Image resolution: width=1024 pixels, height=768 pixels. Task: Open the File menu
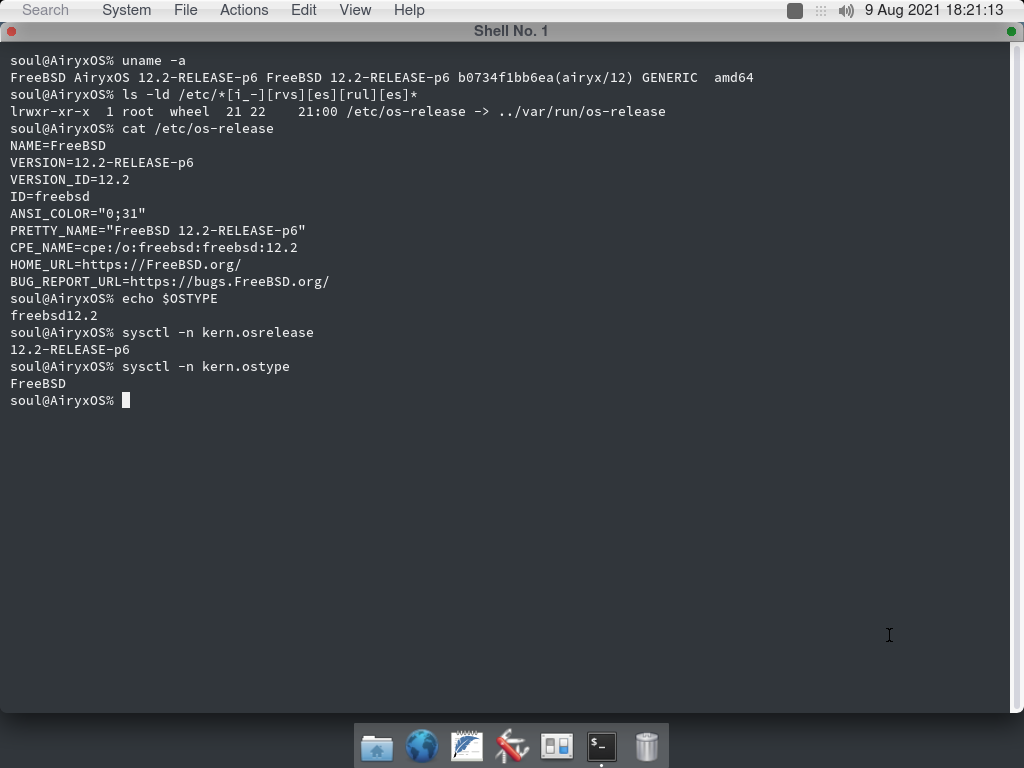[x=185, y=10]
